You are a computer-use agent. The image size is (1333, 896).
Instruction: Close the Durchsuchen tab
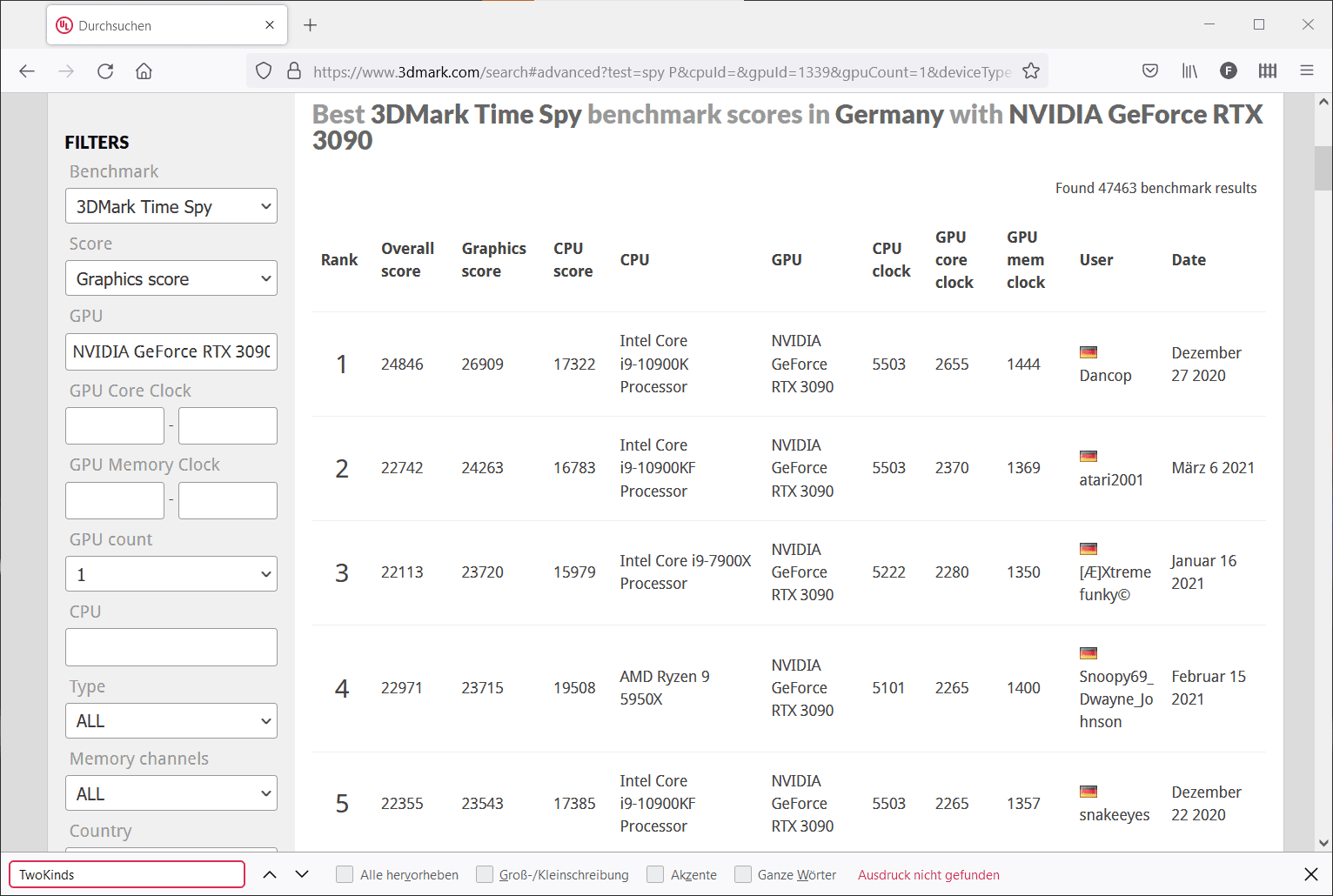click(270, 25)
